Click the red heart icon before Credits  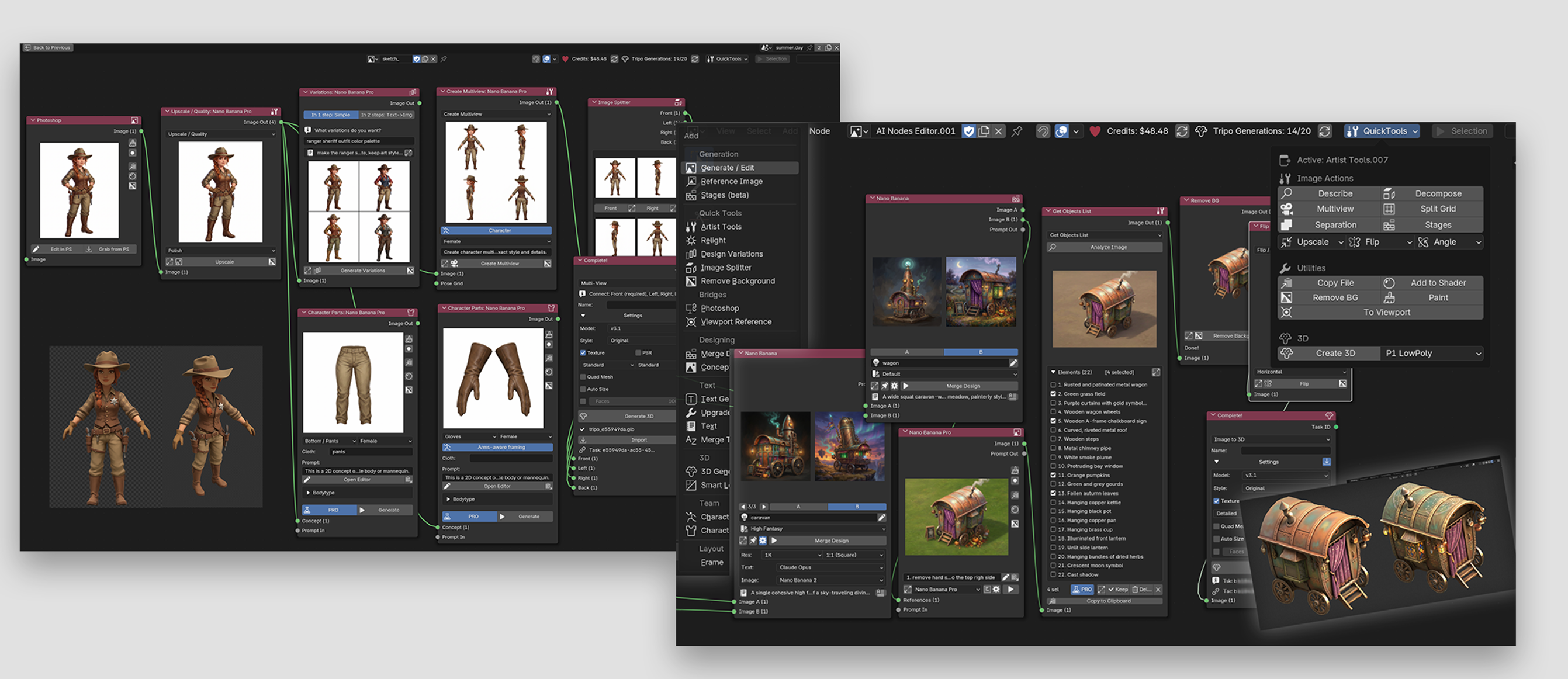[1095, 131]
